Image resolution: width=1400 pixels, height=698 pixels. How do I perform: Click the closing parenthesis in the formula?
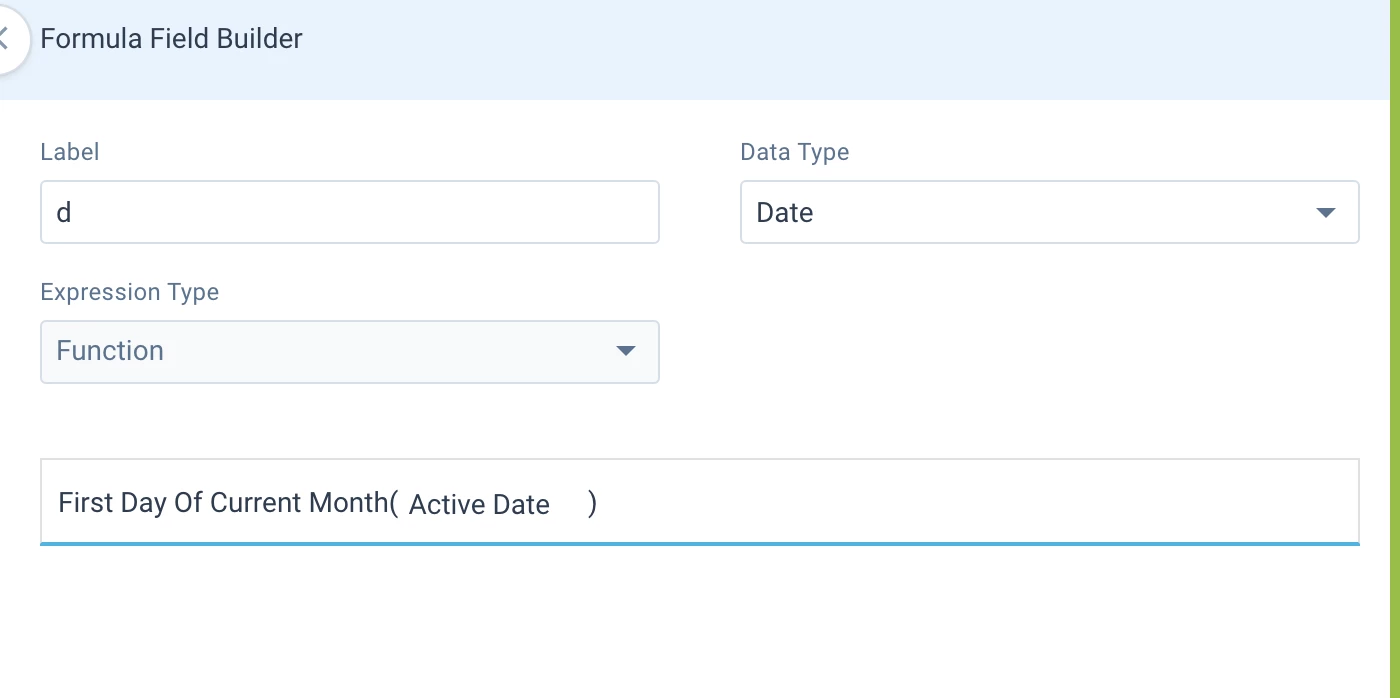[592, 503]
